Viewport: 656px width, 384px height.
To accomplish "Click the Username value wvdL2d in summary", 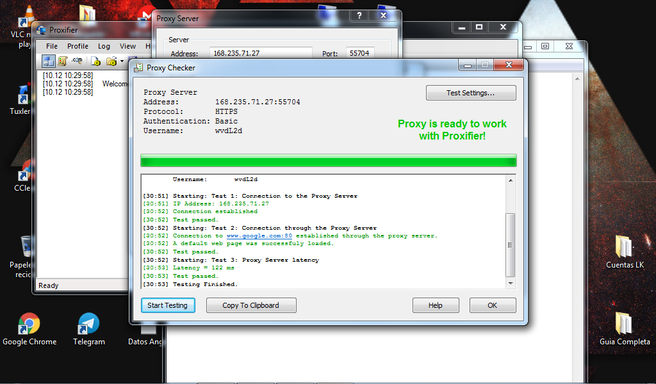I will (x=228, y=131).
